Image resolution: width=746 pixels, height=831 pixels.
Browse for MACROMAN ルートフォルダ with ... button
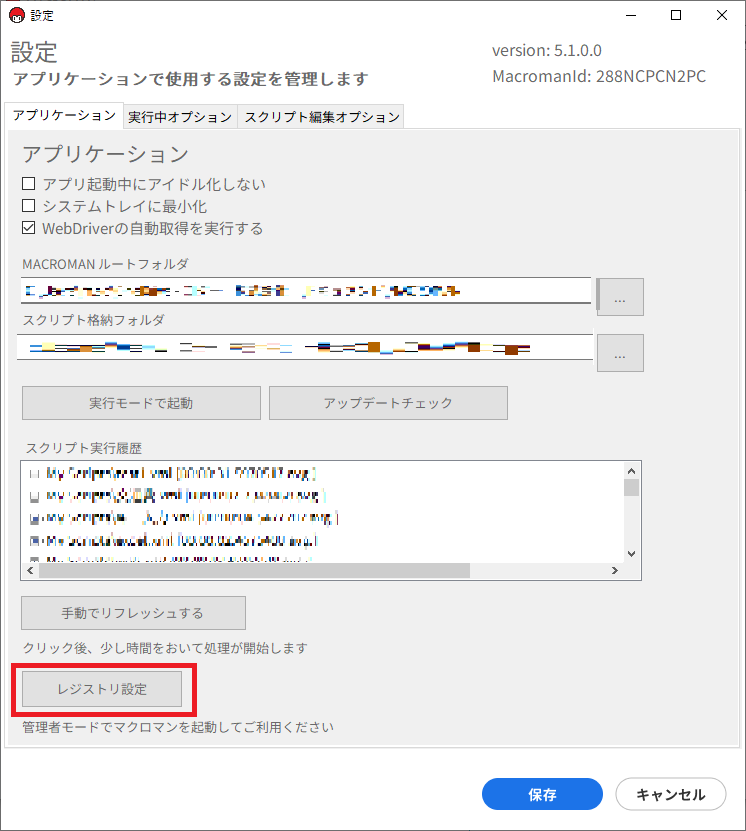pyautogui.click(x=620, y=297)
